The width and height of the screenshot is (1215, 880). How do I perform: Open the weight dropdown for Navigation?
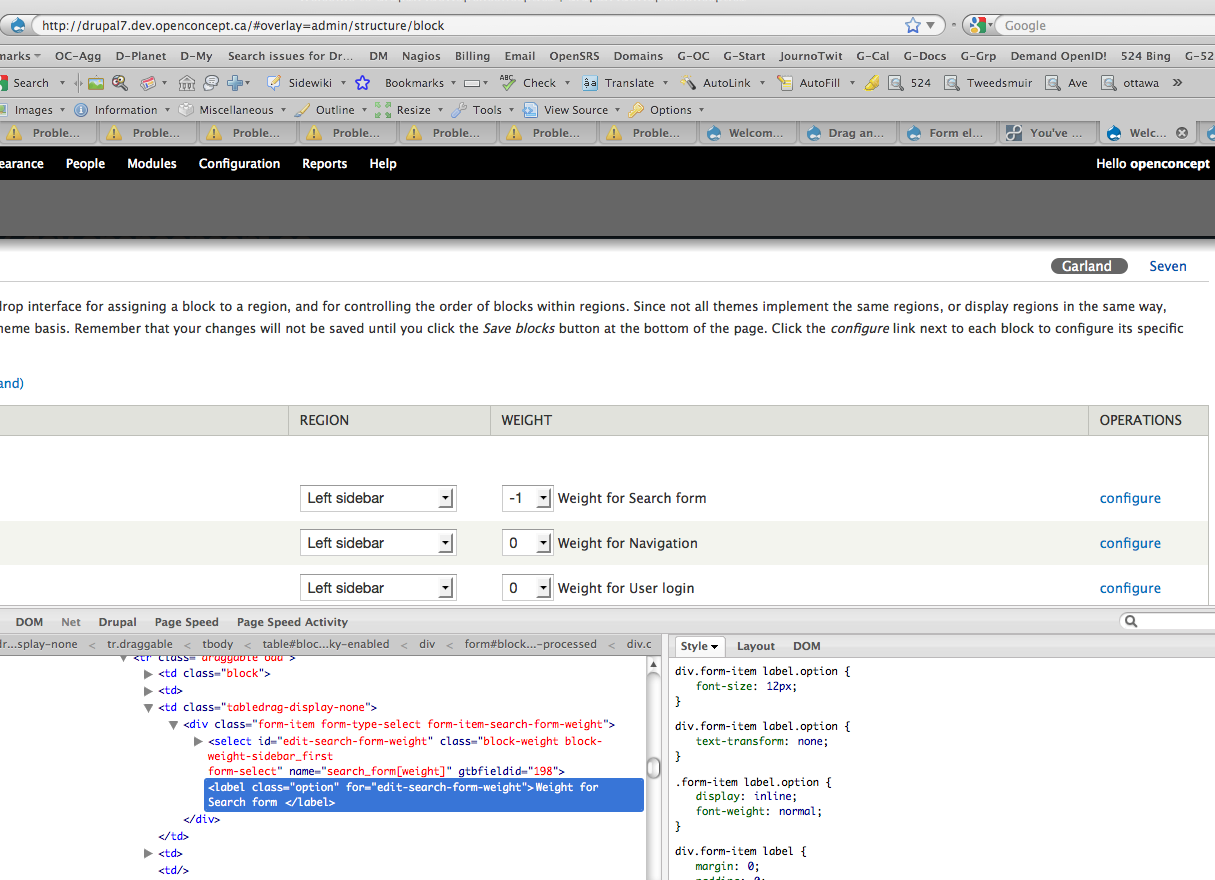[527, 543]
